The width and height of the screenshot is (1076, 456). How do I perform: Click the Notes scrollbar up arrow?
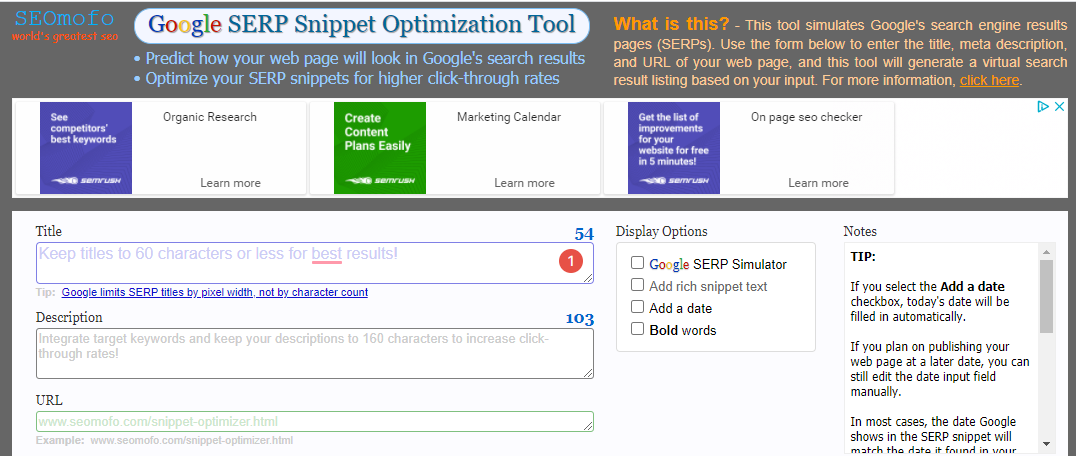coord(1046,249)
